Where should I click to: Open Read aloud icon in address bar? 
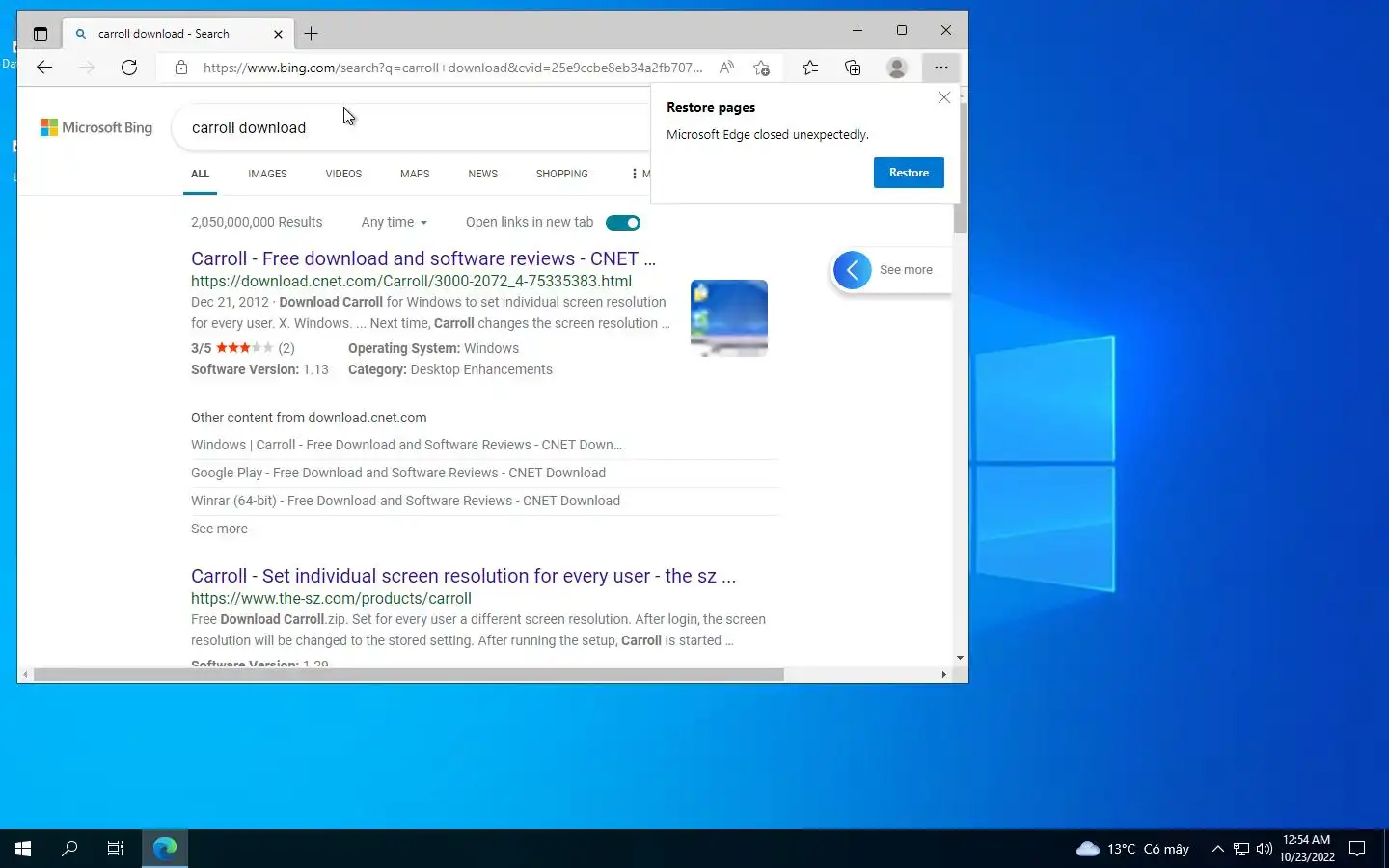point(726,68)
